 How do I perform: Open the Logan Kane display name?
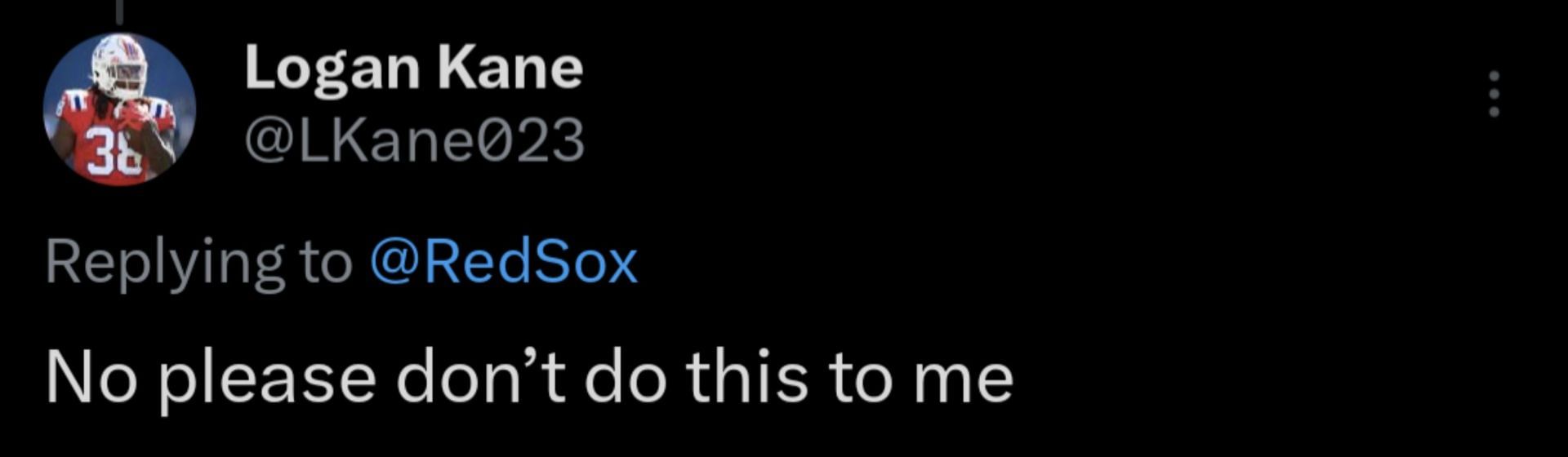(x=413, y=68)
